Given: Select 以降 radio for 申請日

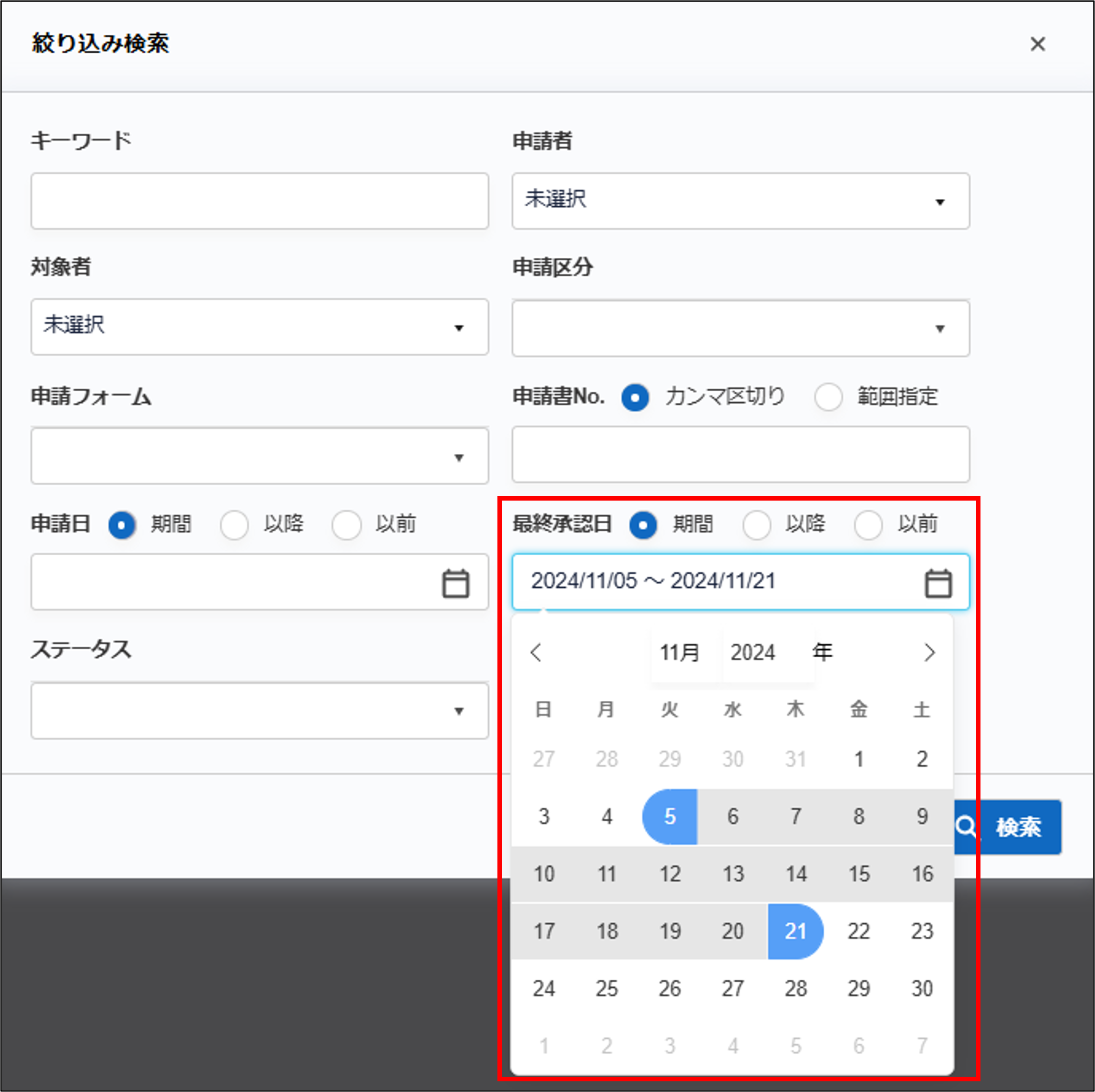Looking at the screenshot, I should click(x=234, y=525).
